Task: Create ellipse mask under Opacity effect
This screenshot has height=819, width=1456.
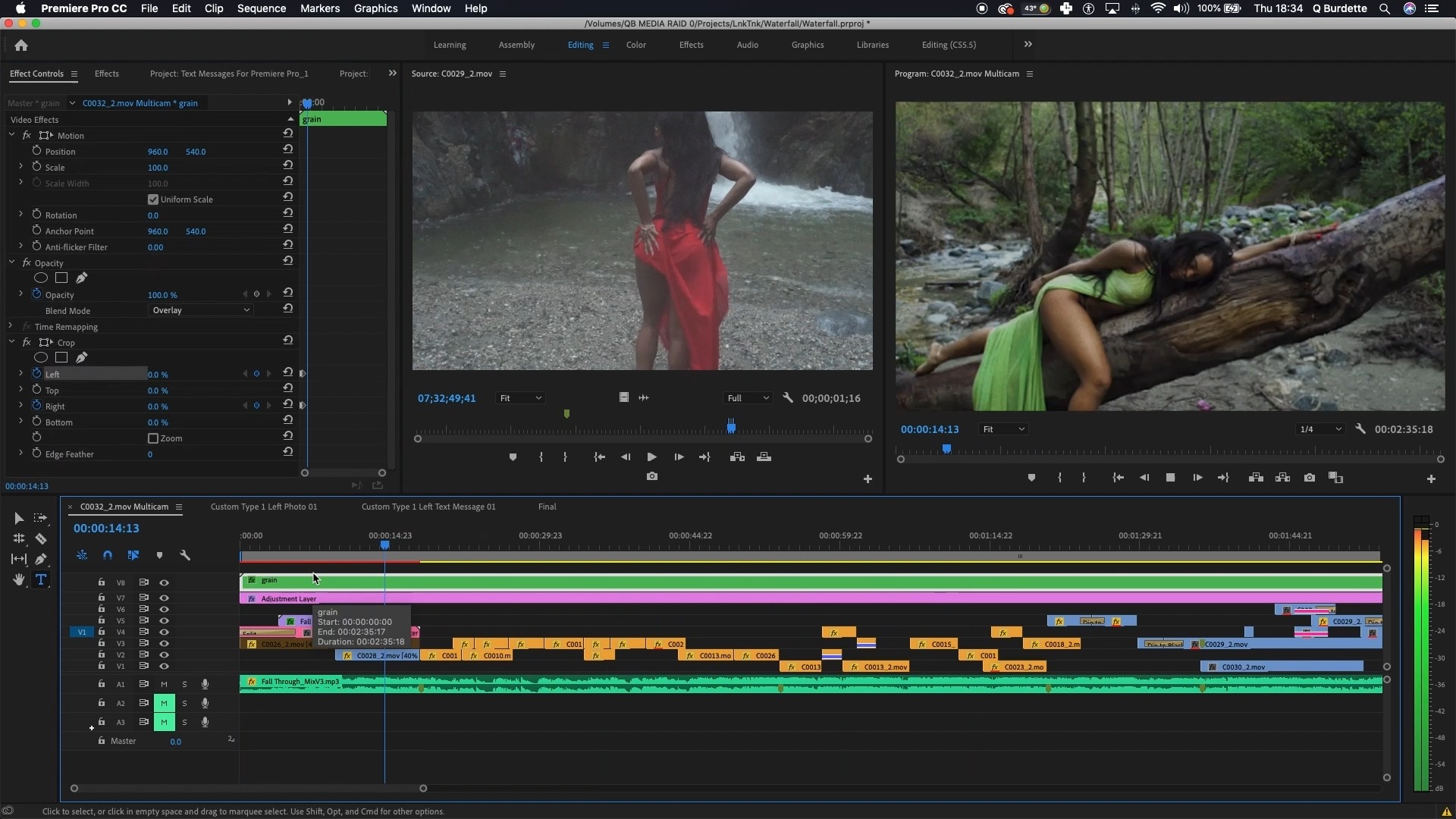Action: pyautogui.click(x=41, y=278)
